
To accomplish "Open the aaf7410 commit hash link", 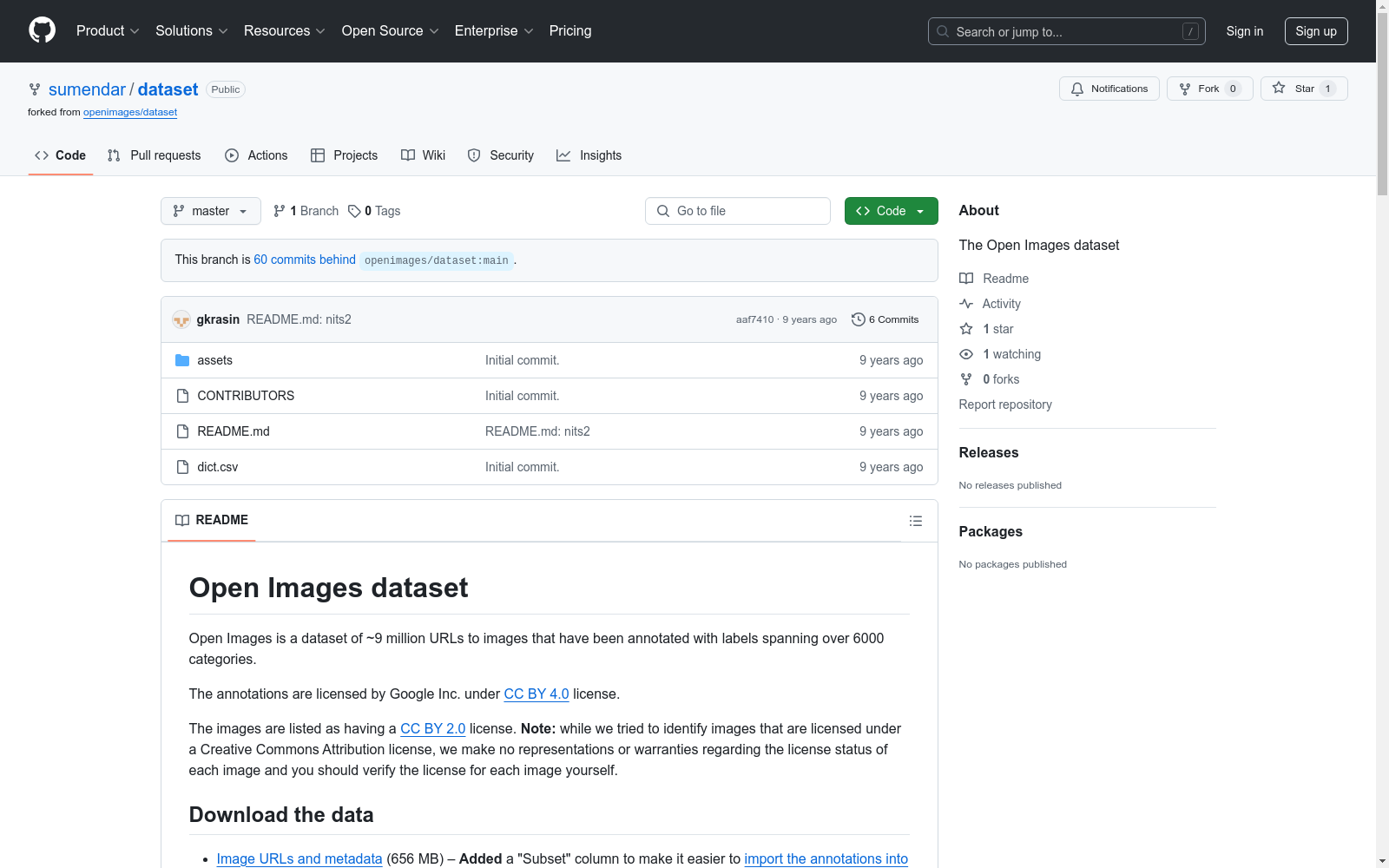I will [754, 319].
